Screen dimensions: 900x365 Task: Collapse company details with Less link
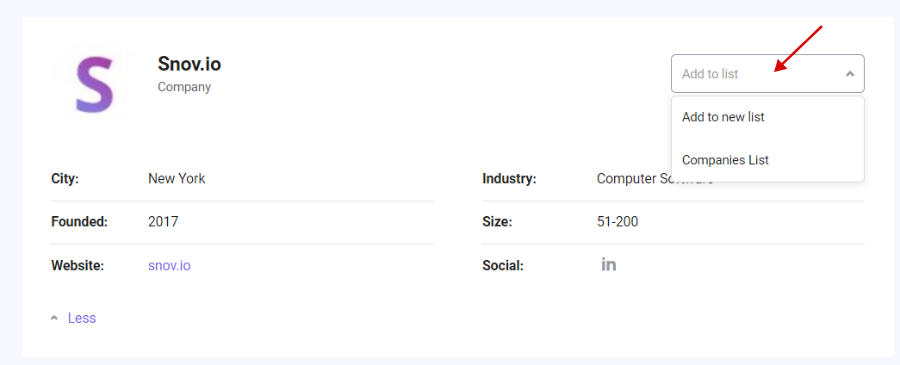point(82,318)
